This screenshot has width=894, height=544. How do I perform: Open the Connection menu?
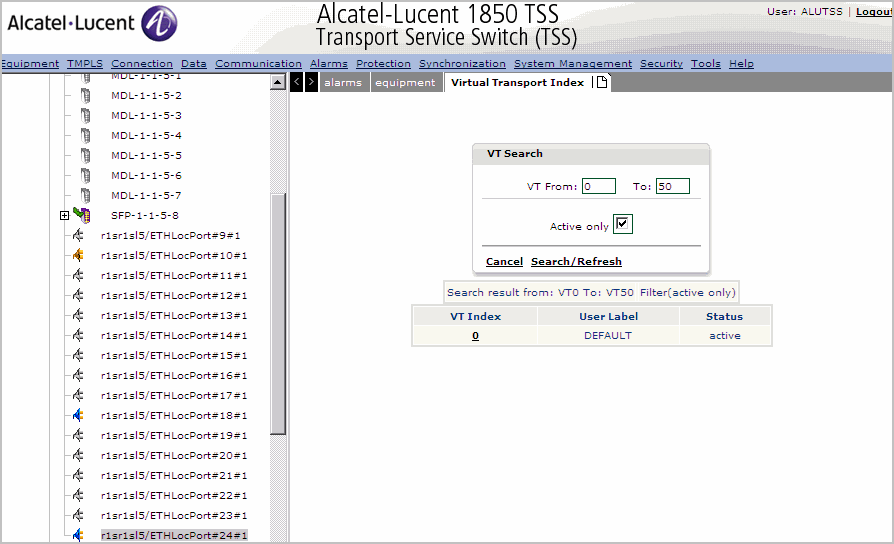coord(142,63)
